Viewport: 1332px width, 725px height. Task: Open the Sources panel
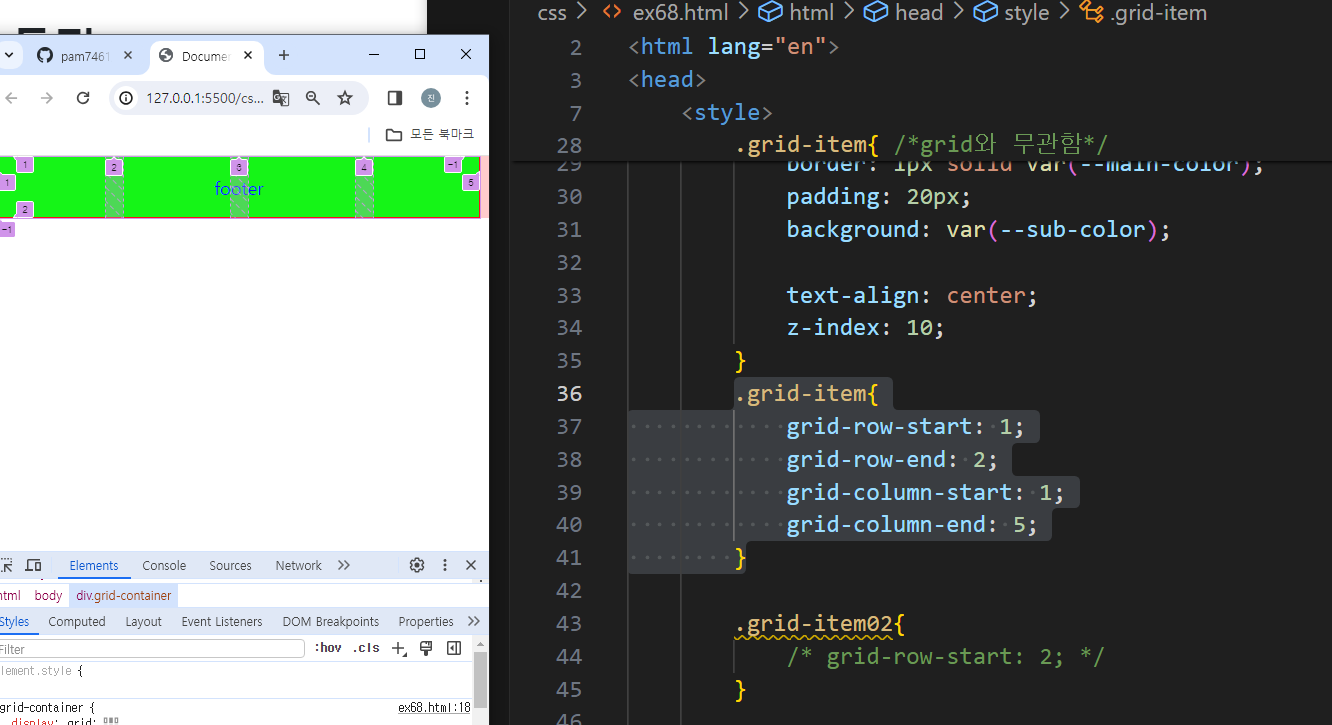tap(230, 566)
